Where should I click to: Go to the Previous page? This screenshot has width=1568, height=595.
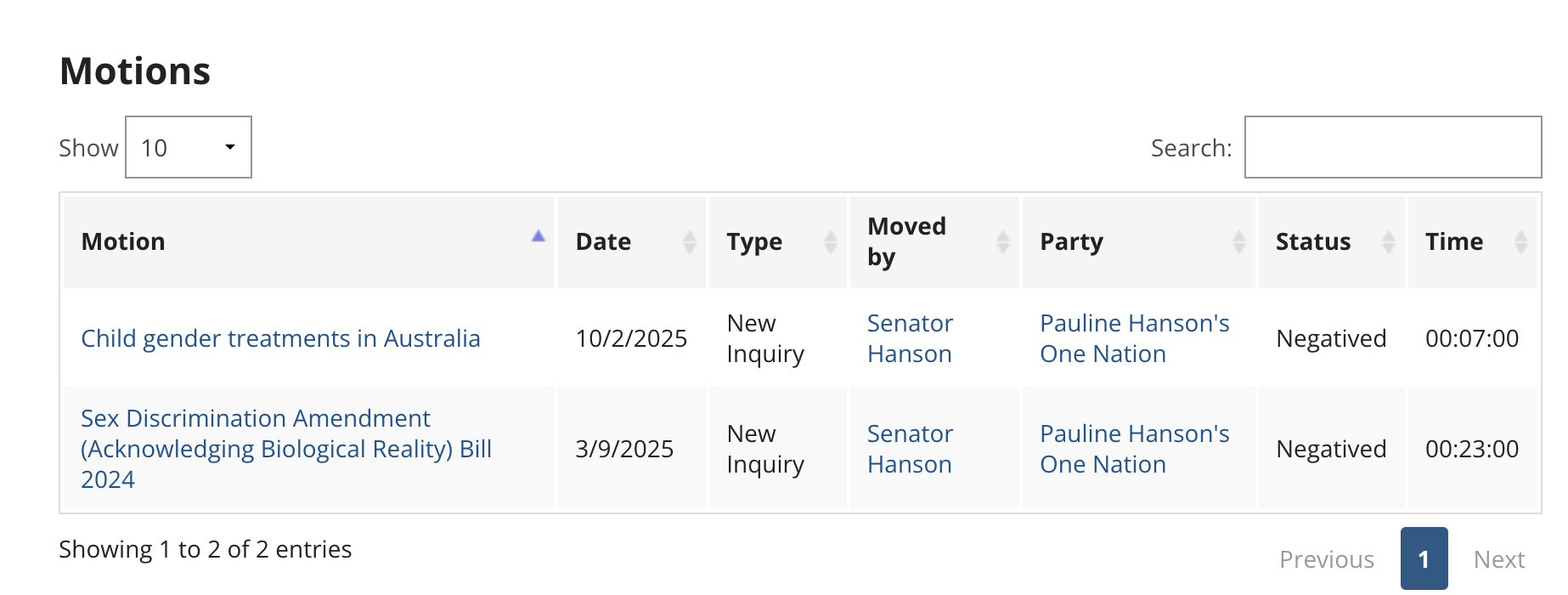click(x=1326, y=559)
